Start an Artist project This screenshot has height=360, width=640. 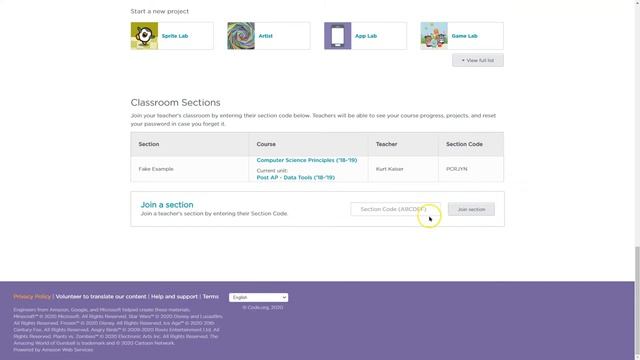pos(265,36)
